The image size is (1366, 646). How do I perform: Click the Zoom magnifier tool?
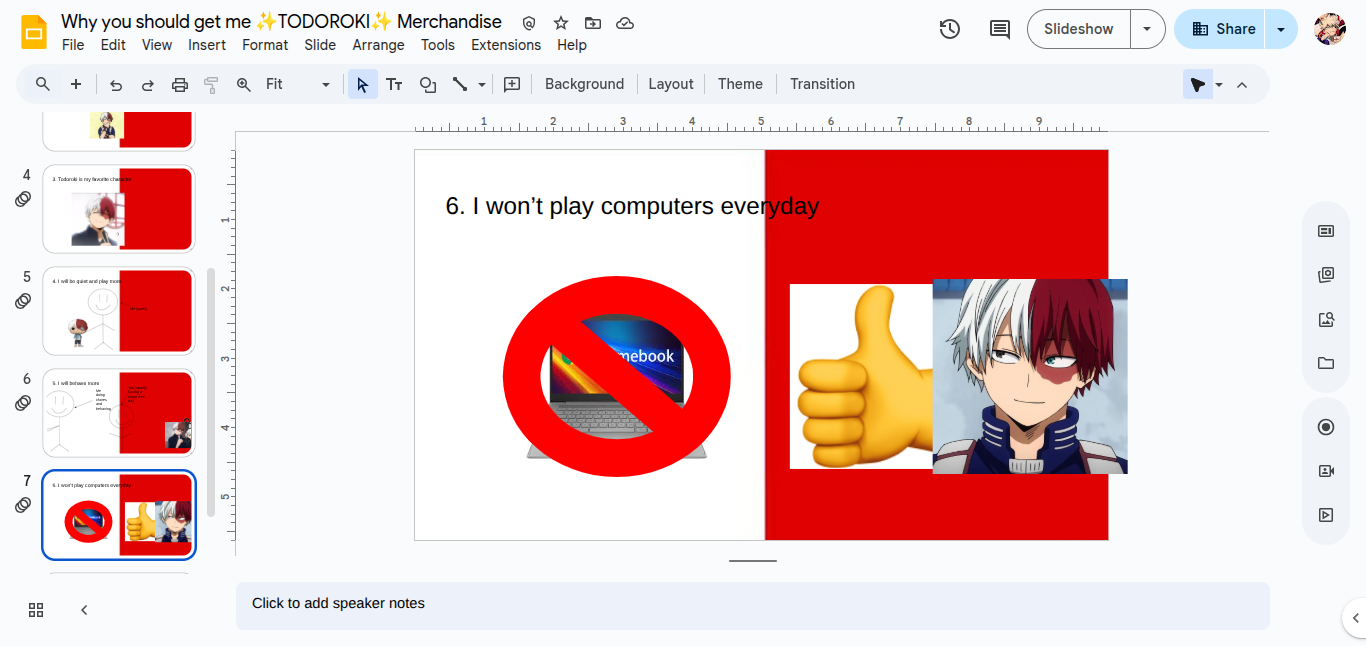pos(244,84)
